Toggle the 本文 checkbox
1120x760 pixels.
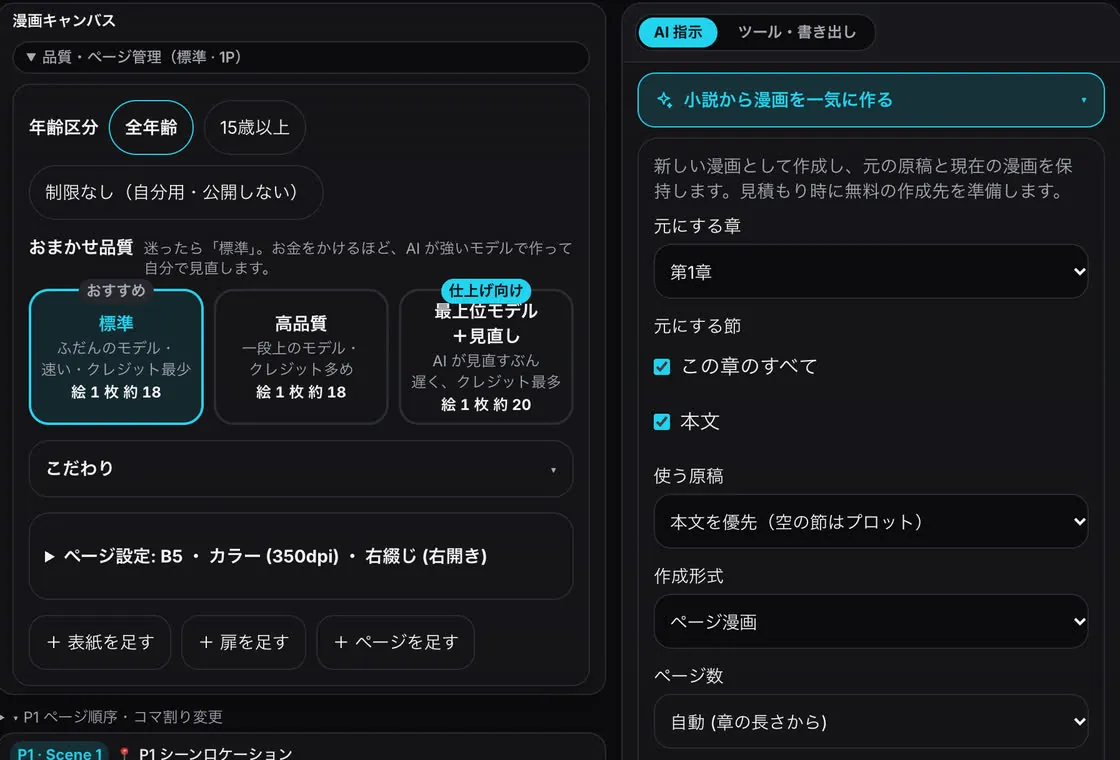coord(662,421)
